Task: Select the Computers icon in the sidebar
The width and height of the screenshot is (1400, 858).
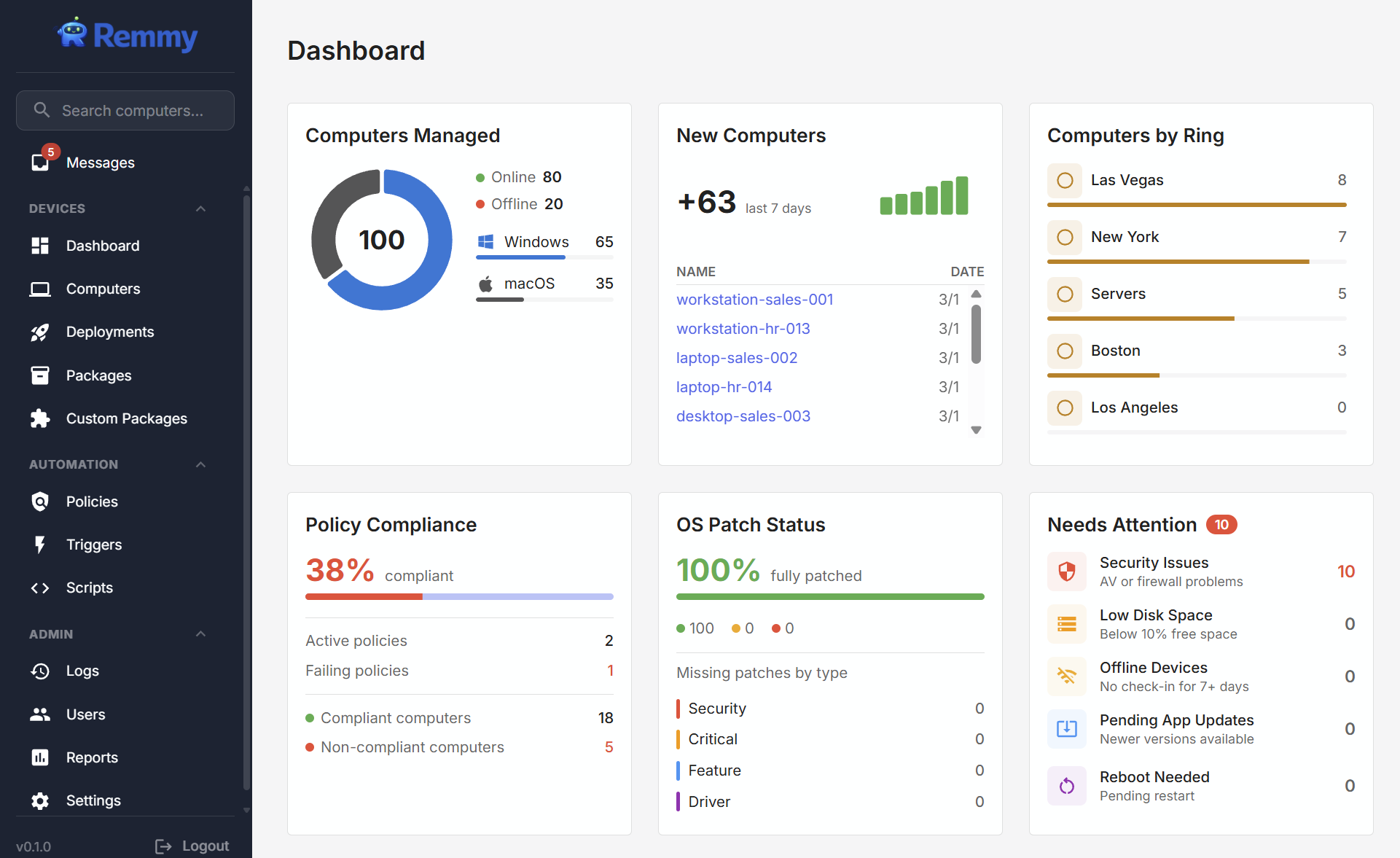Action: click(40, 289)
